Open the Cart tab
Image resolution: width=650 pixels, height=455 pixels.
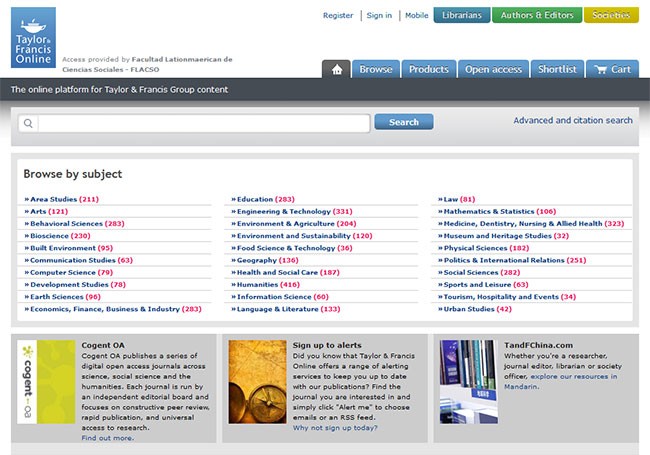click(x=612, y=69)
